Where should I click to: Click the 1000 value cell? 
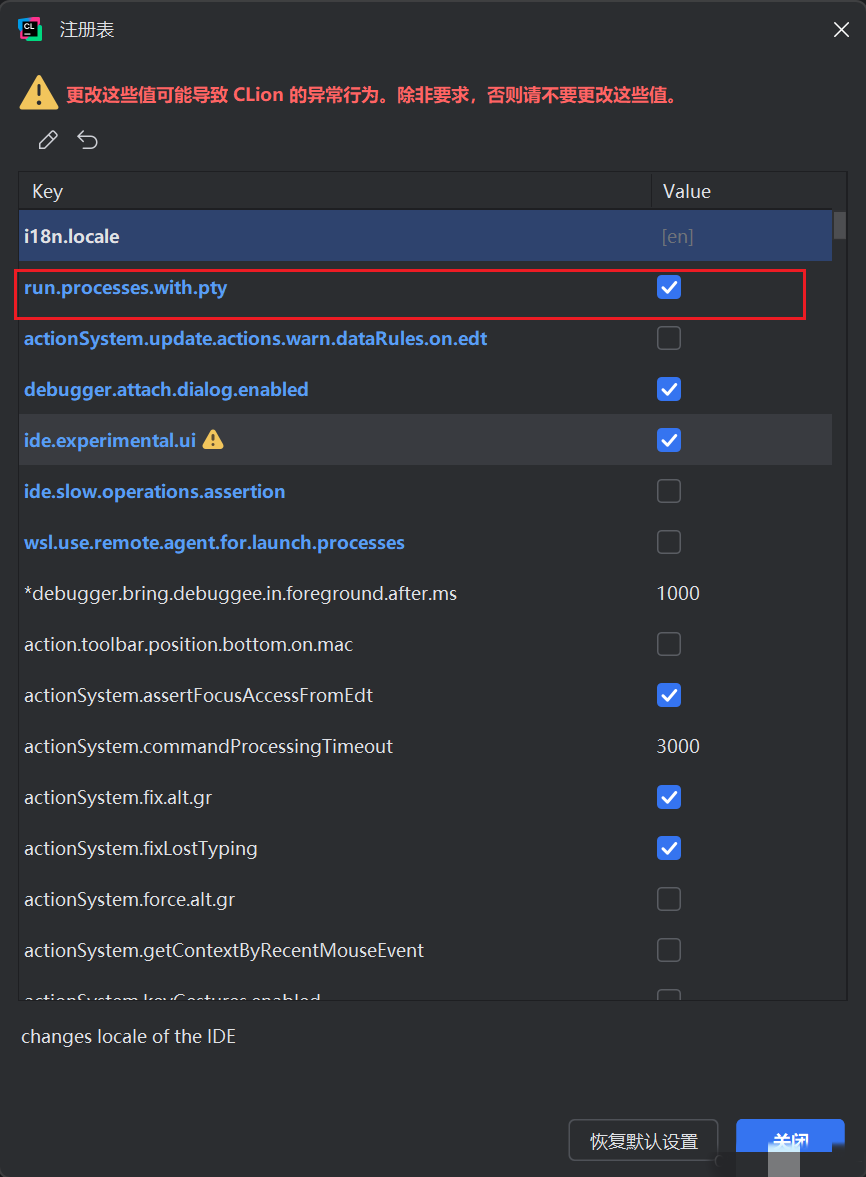[678, 594]
